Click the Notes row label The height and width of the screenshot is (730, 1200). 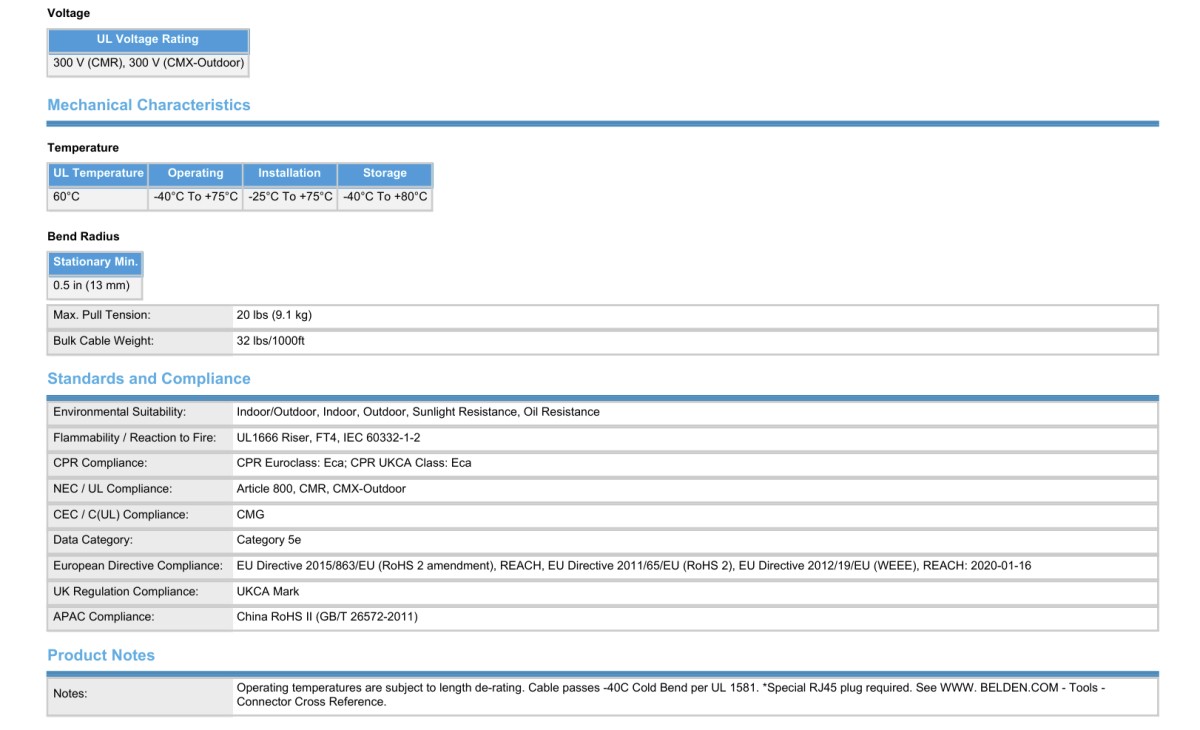click(70, 694)
